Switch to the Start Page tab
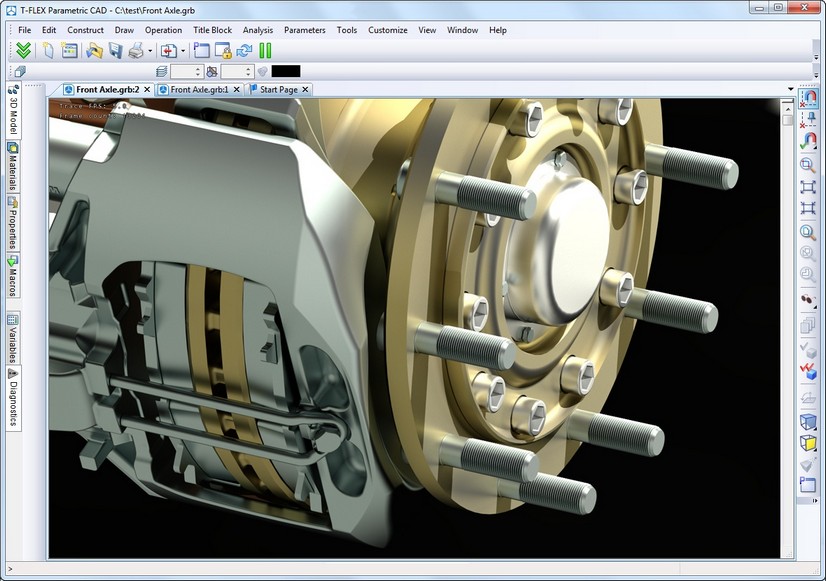The height and width of the screenshot is (581, 826). click(x=277, y=90)
